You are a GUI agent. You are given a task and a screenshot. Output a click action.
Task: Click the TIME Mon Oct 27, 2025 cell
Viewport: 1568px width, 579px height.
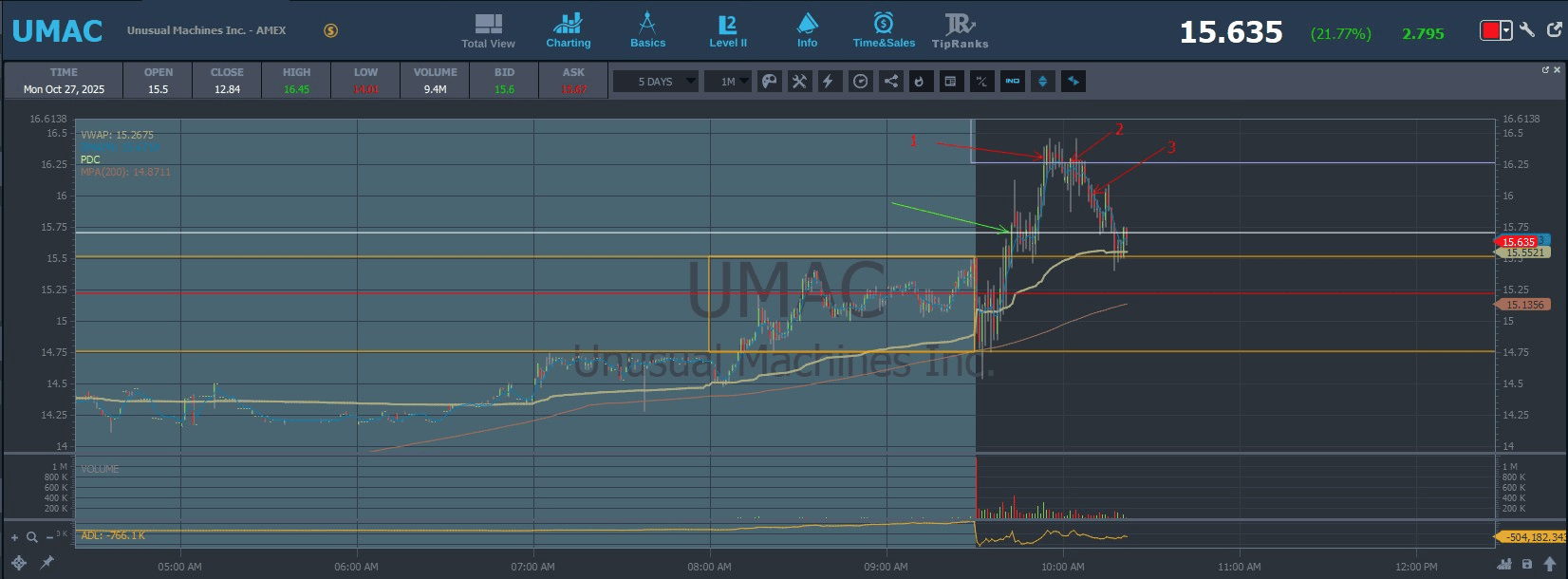(x=64, y=81)
